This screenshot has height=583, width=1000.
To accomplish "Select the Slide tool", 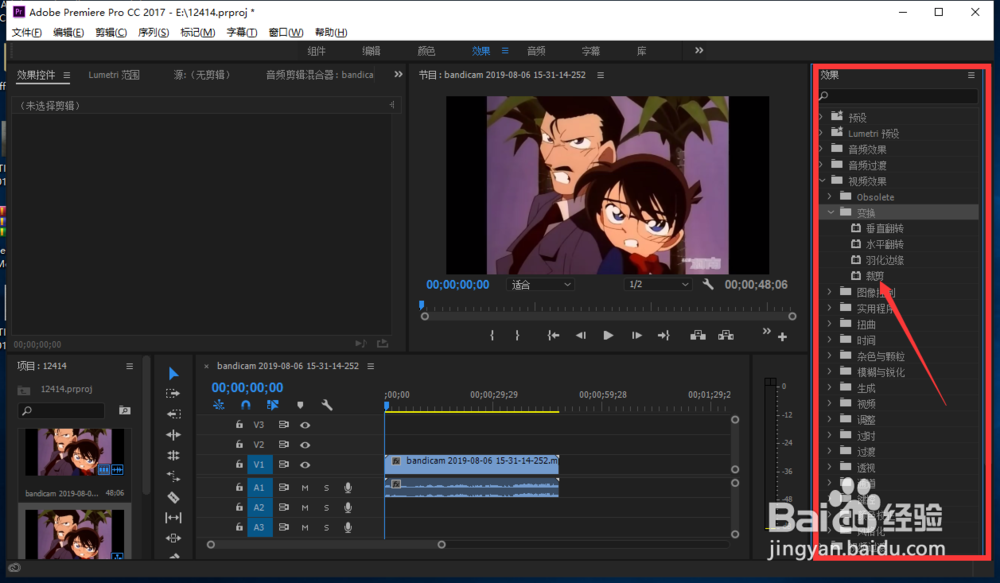I will tap(173, 538).
